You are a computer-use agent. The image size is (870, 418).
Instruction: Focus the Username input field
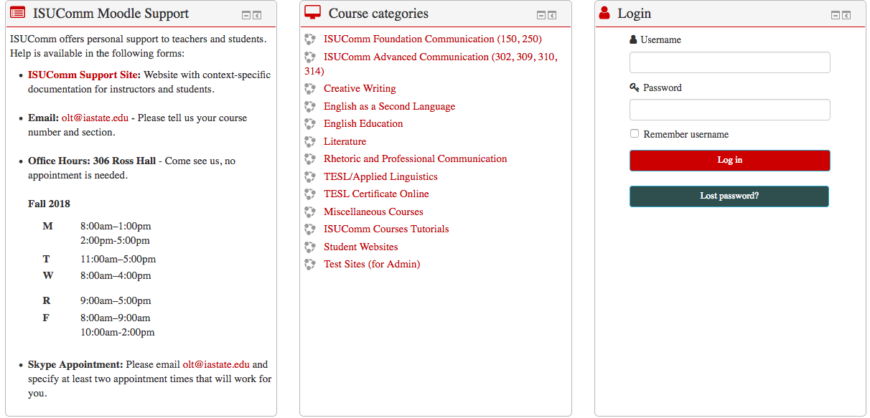[x=729, y=63]
